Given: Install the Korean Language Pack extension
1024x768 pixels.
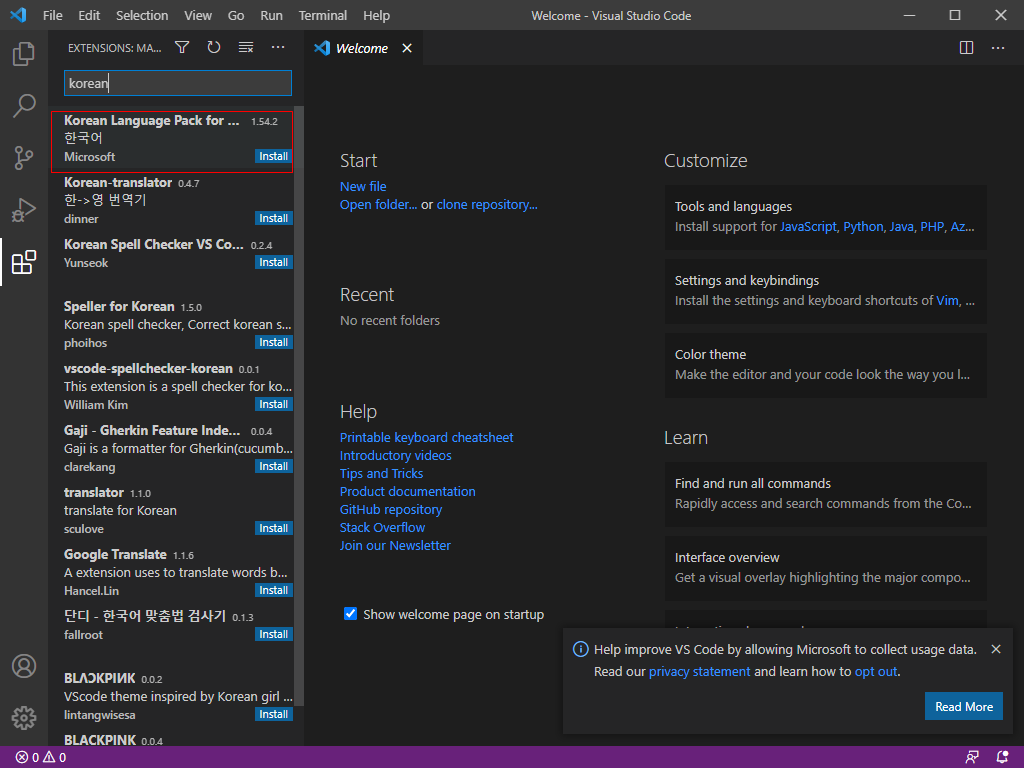Looking at the screenshot, I should 273,156.
